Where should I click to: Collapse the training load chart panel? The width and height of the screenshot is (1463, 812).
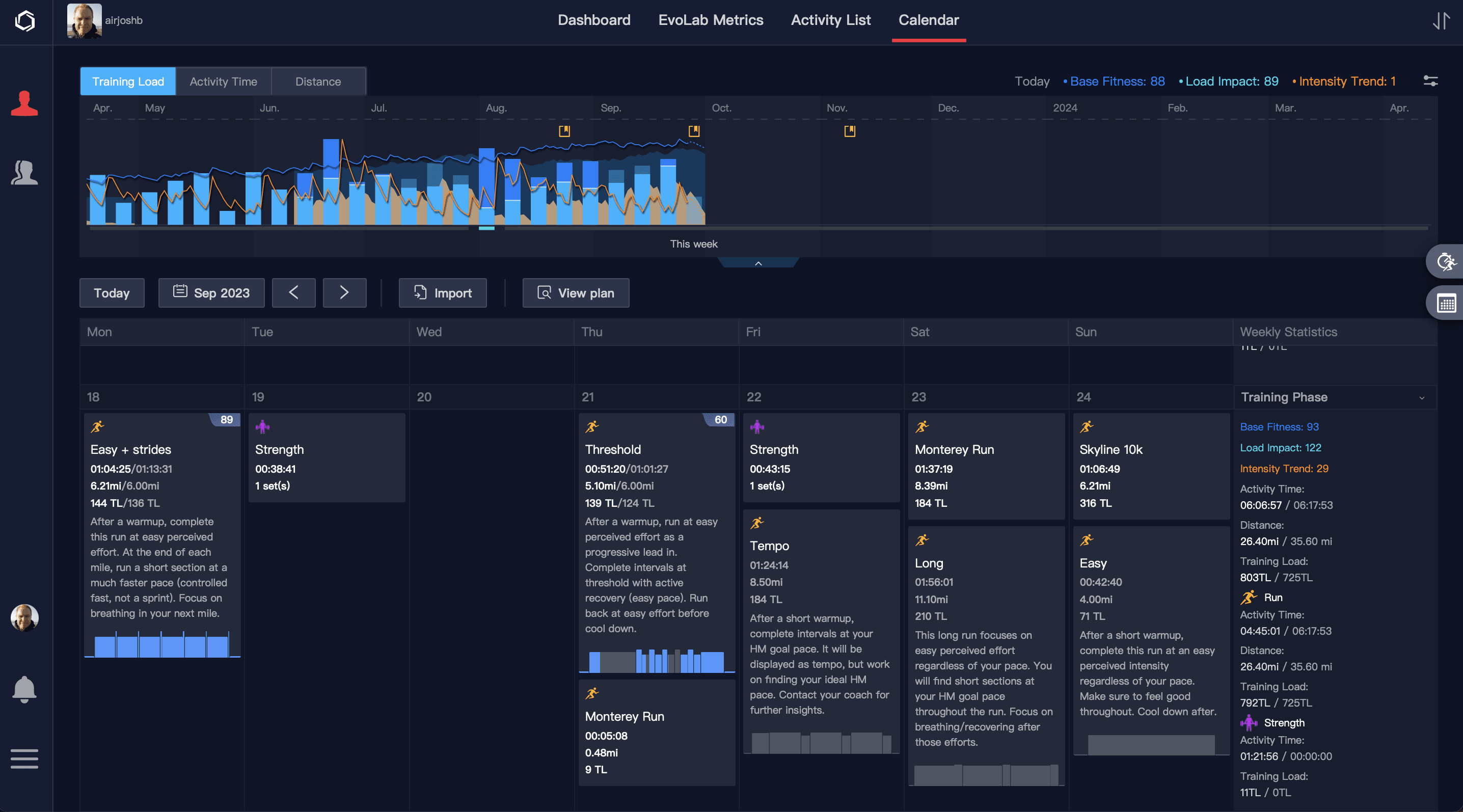757,263
